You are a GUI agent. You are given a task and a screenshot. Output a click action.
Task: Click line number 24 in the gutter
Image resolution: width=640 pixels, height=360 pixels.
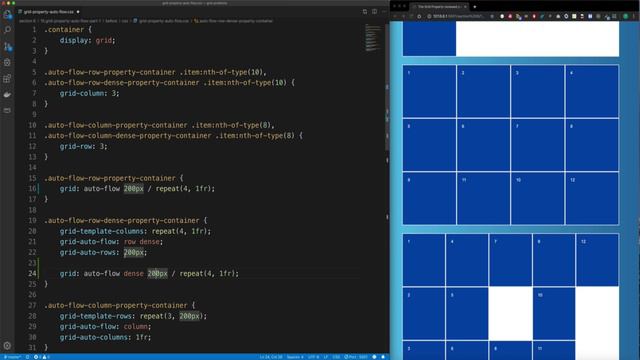[x=32, y=273]
